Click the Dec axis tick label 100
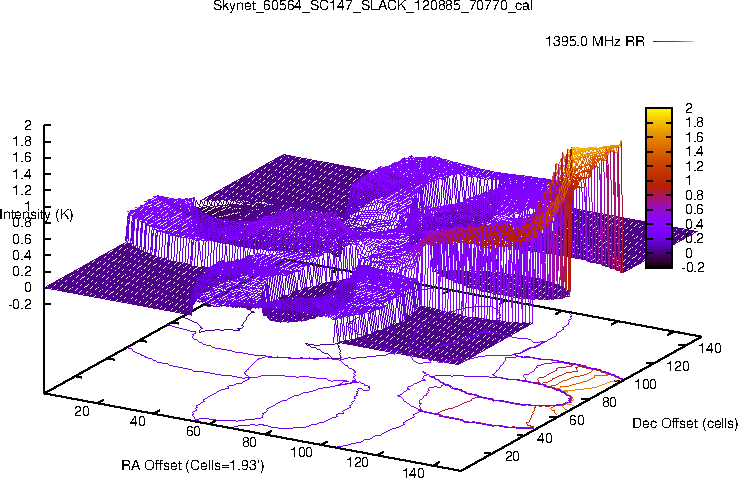Image resolution: width=738 pixels, height=478 pixels. pyautogui.click(x=645, y=384)
